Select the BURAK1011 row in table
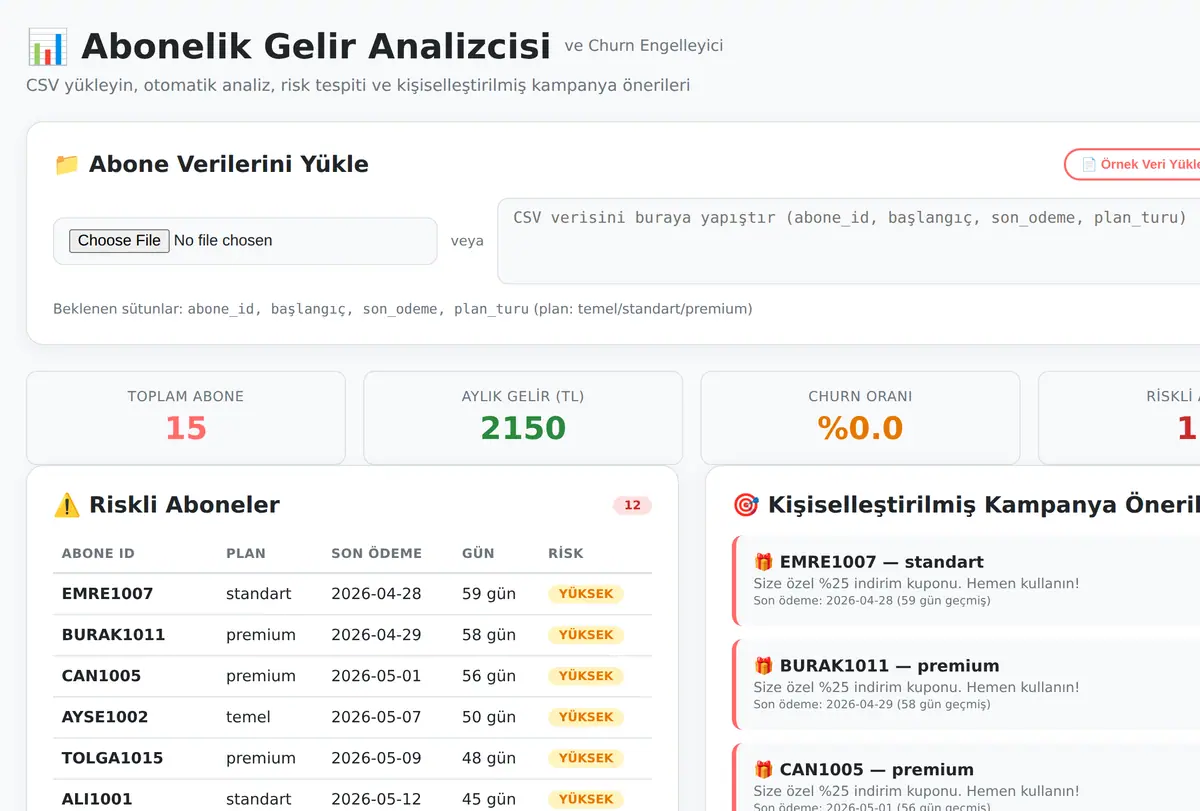Image resolution: width=1200 pixels, height=811 pixels. point(352,635)
